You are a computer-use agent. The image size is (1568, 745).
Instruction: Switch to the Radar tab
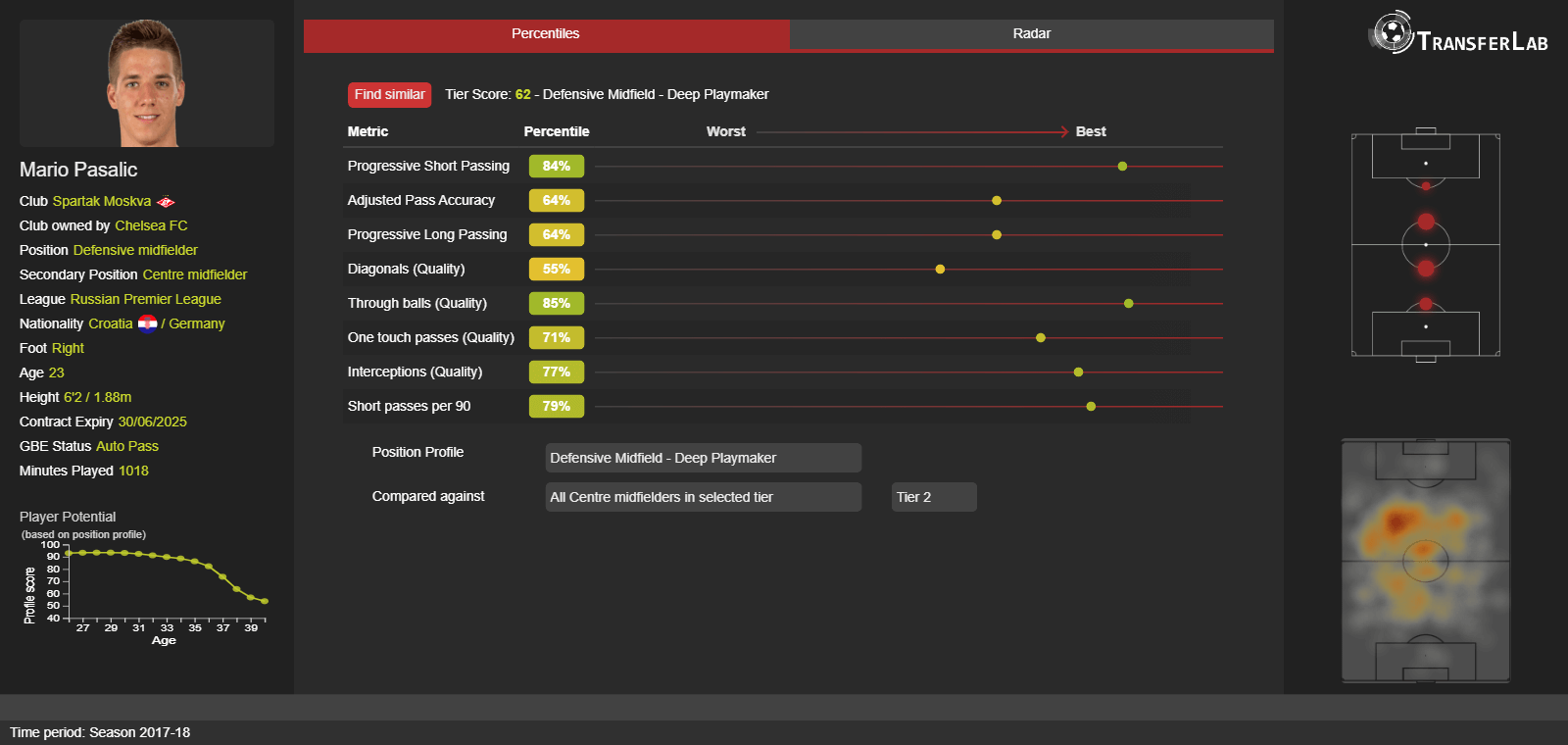click(x=1032, y=34)
